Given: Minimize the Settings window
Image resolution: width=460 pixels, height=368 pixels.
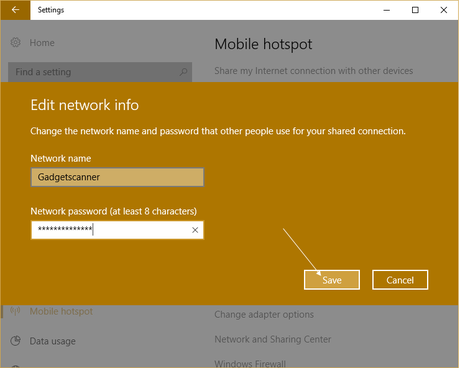Looking at the screenshot, I should tap(387, 10).
